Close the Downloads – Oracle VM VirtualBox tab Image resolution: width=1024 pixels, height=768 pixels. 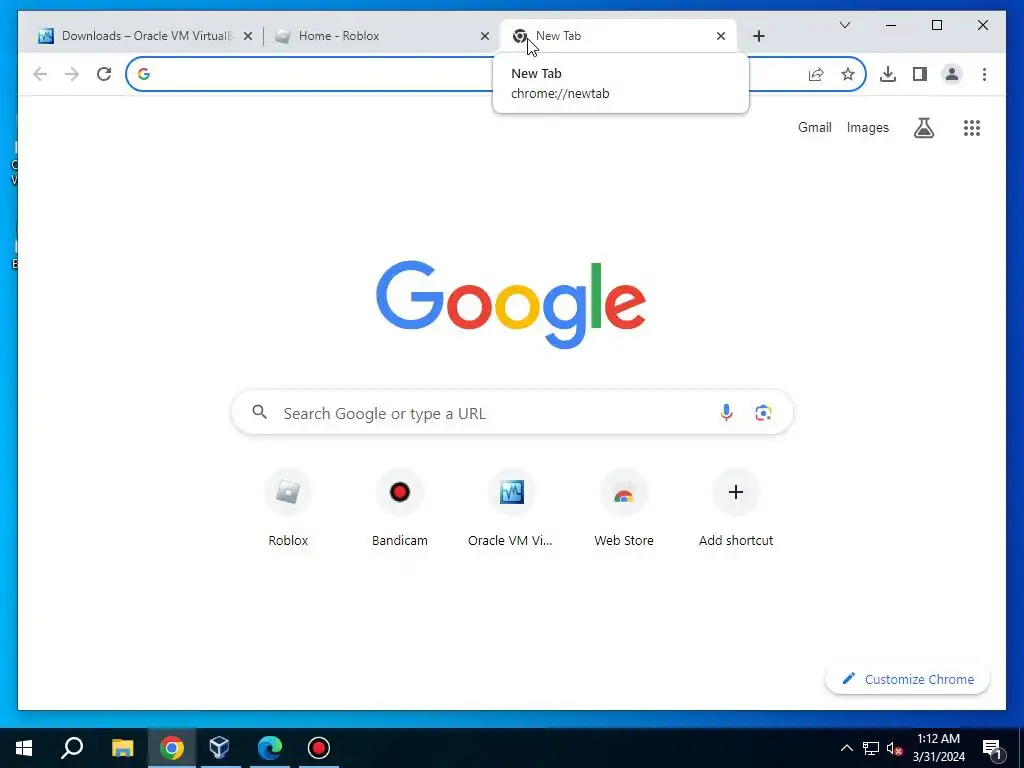248,37
